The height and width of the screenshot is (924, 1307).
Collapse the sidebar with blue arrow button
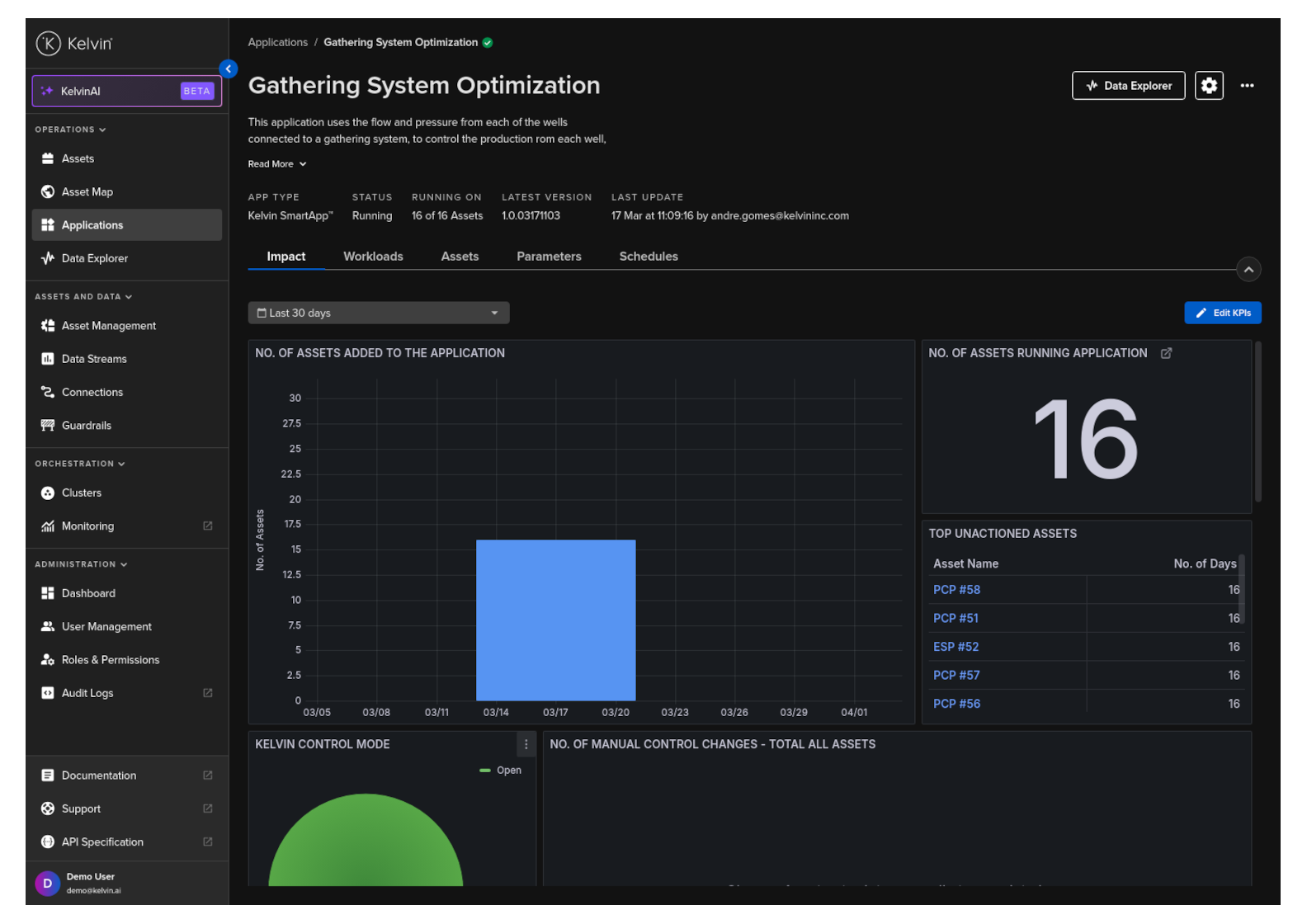pos(229,69)
